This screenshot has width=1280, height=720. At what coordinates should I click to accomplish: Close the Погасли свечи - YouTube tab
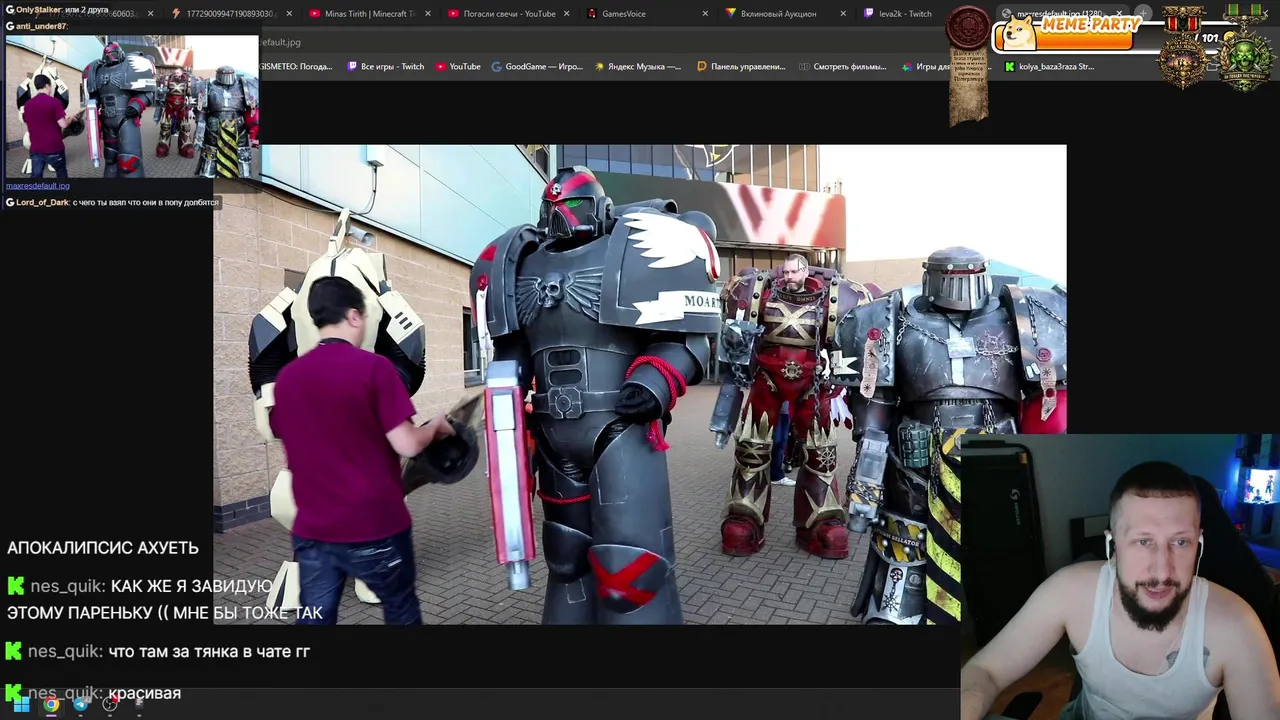(566, 14)
